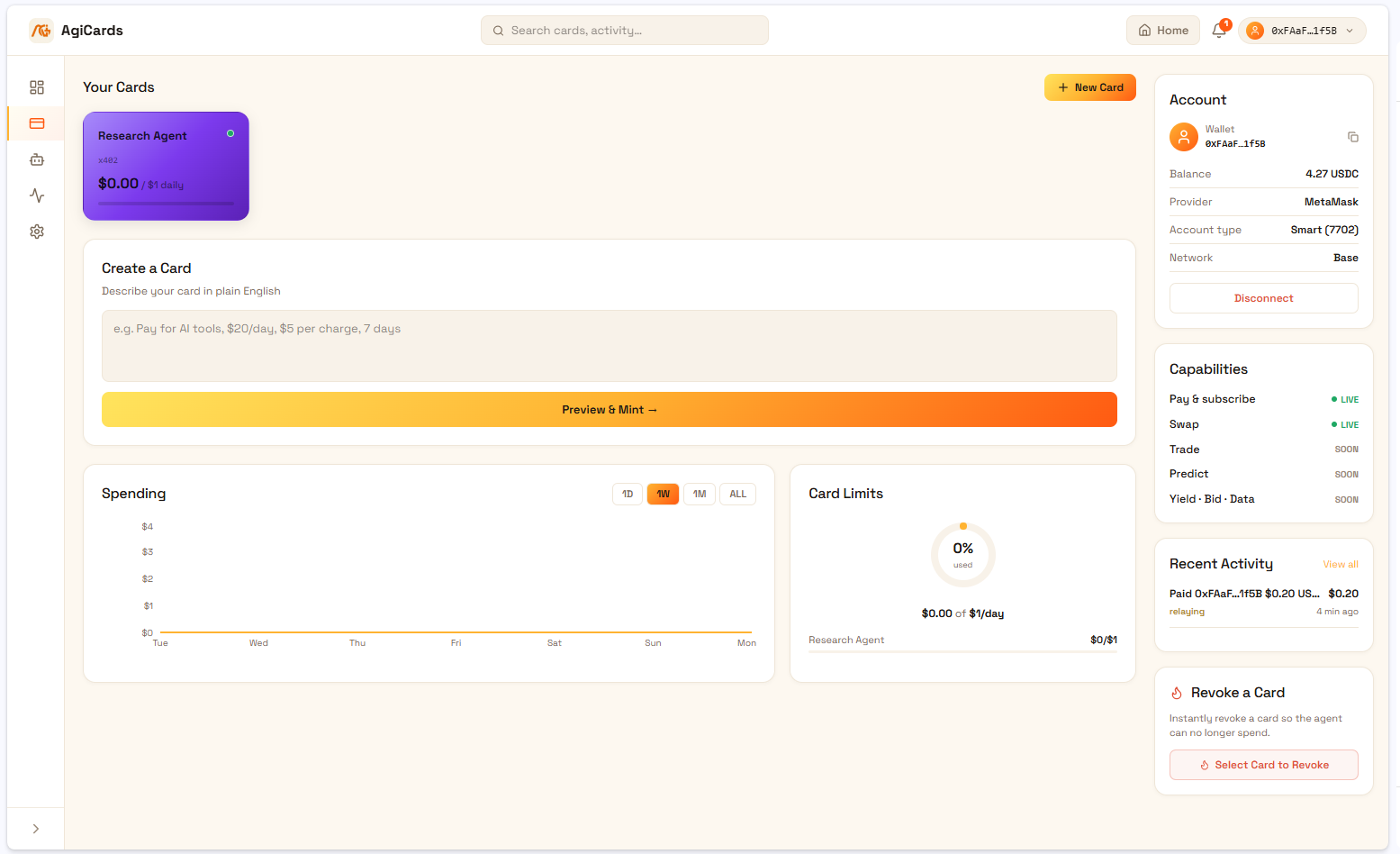
Task: Open the 0xFAaF…1f5B account dropdown
Action: coord(1302,31)
